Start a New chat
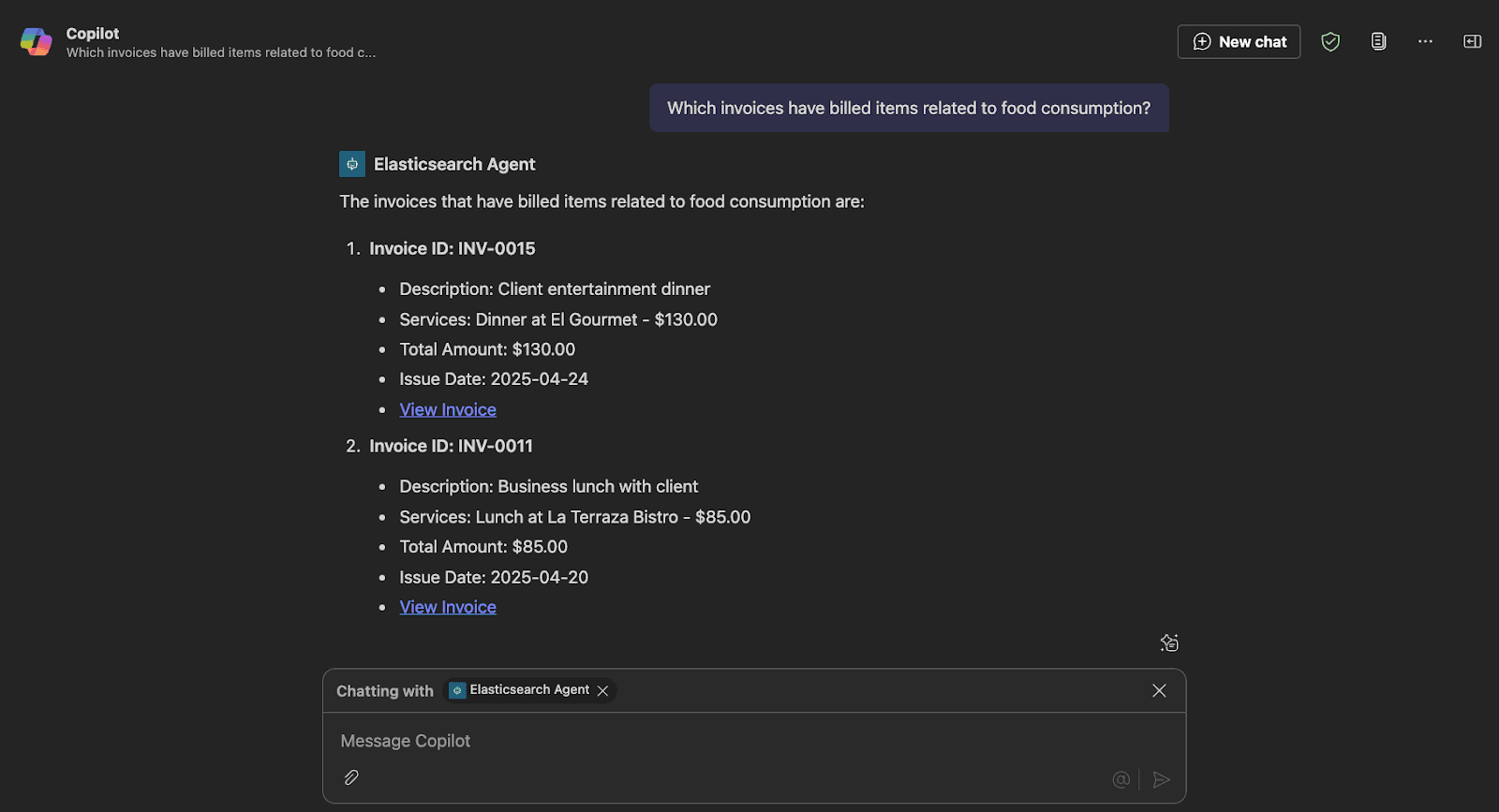This screenshot has width=1499, height=812. [x=1239, y=41]
